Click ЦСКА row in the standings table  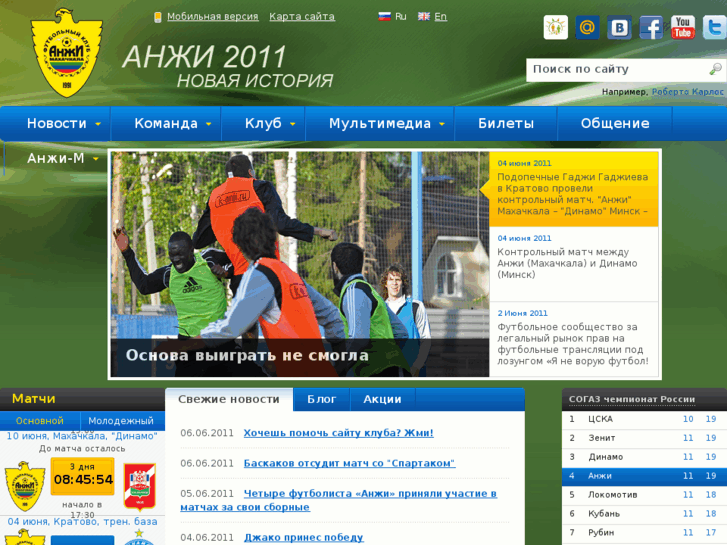(x=644, y=419)
